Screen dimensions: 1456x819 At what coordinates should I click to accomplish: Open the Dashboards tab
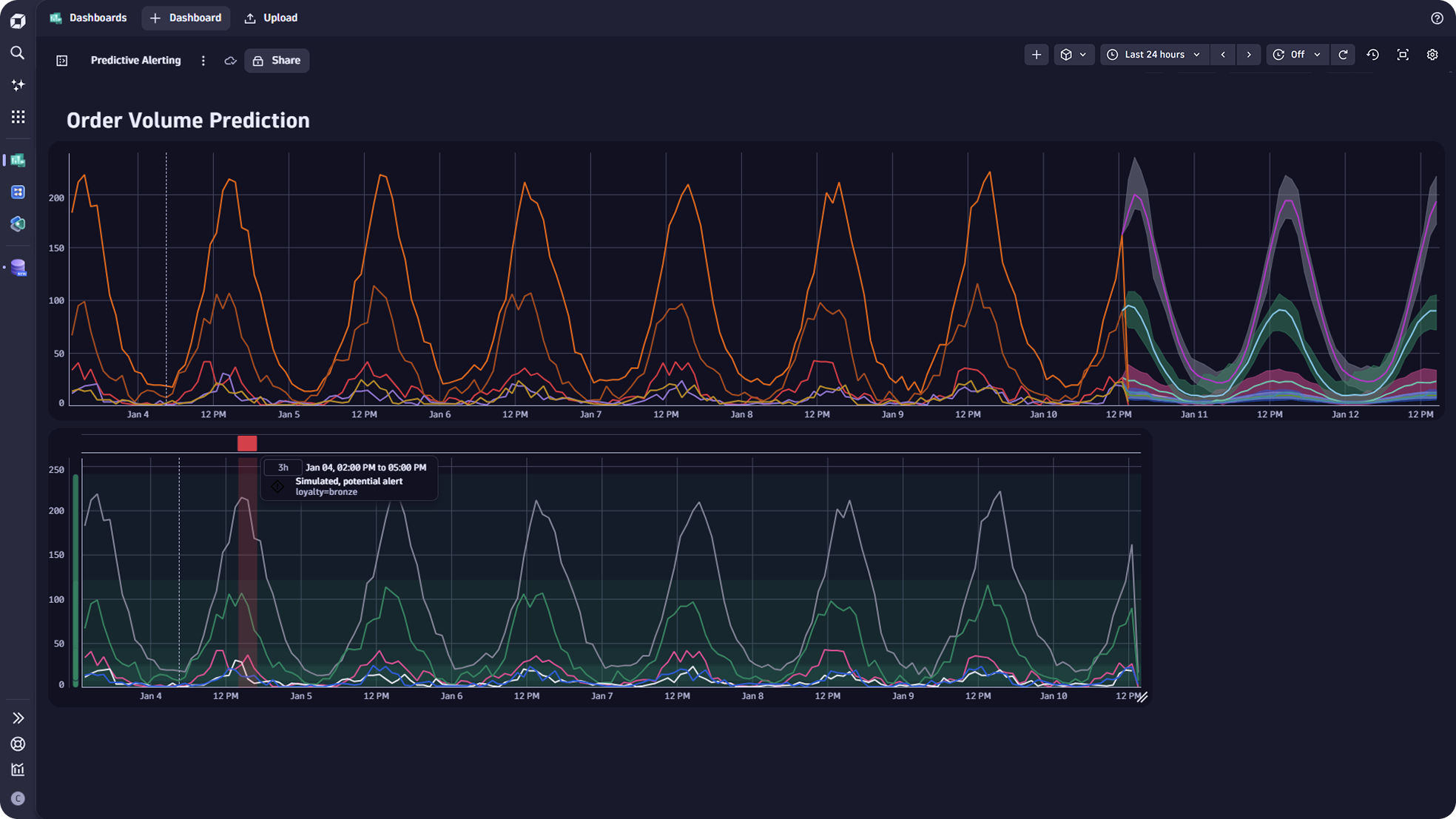click(x=88, y=18)
